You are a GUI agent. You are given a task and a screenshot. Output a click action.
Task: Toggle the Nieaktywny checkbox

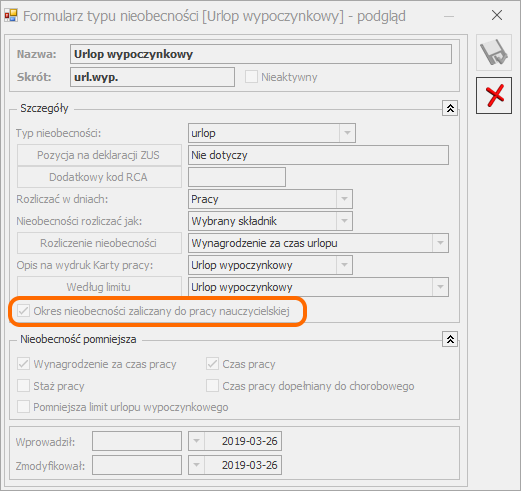pyautogui.click(x=251, y=77)
